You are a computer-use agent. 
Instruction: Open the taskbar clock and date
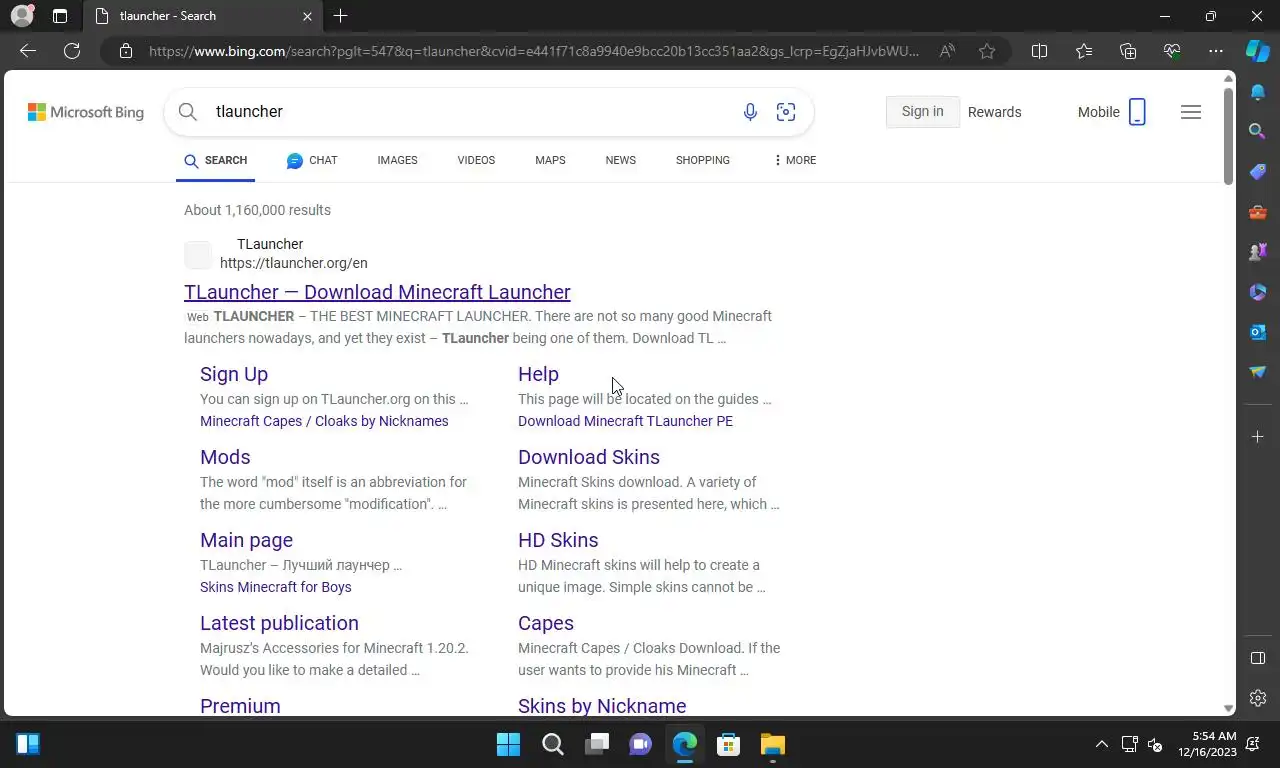[1208, 744]
